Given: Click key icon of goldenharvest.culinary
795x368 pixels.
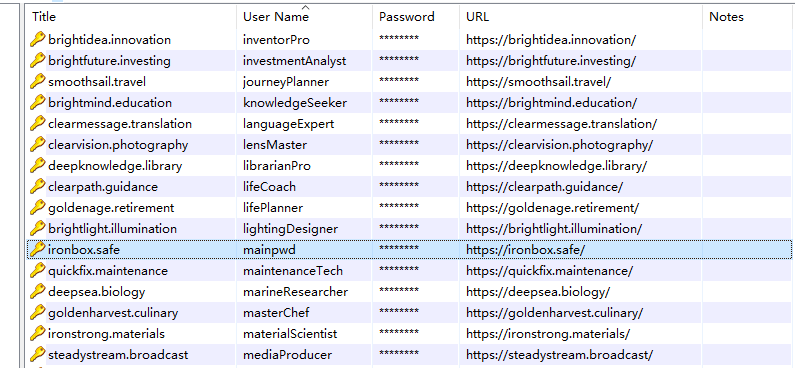Looking at the screenshot, I should (38, 313).
